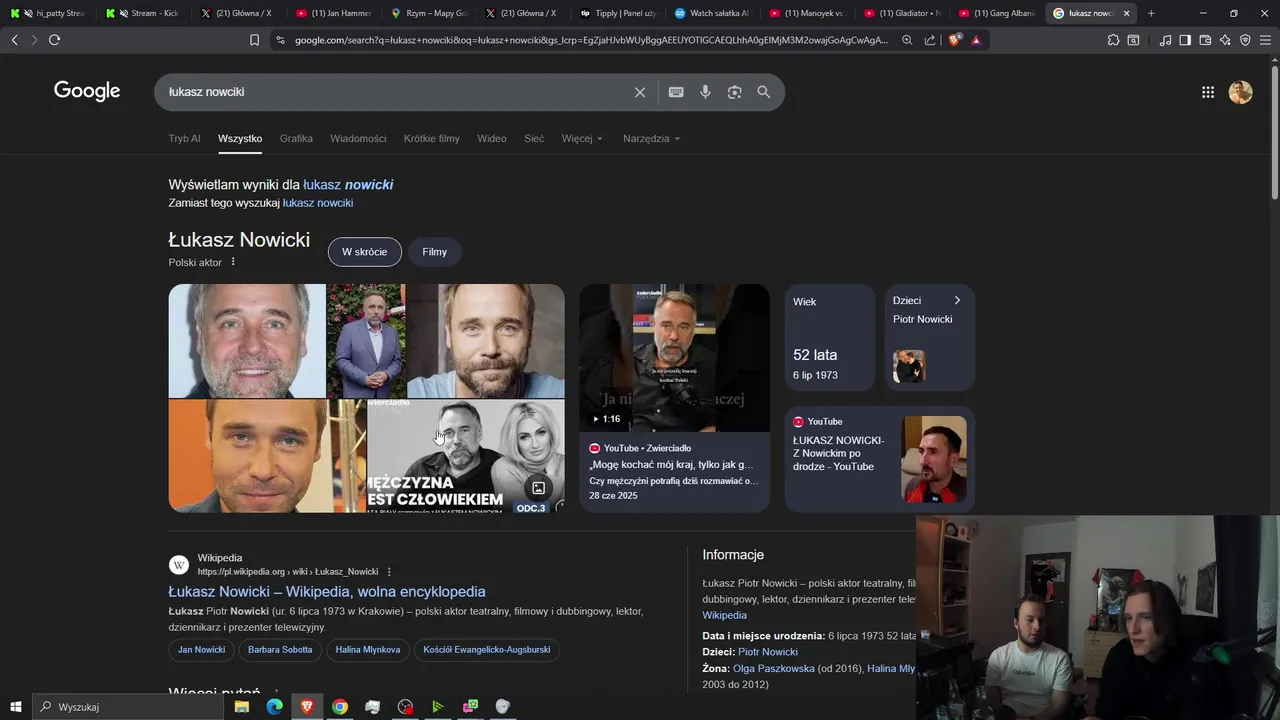Click the Halina Mlynkova chip
This screenshot has width=1280, height=720.
[x=368, y=650]
